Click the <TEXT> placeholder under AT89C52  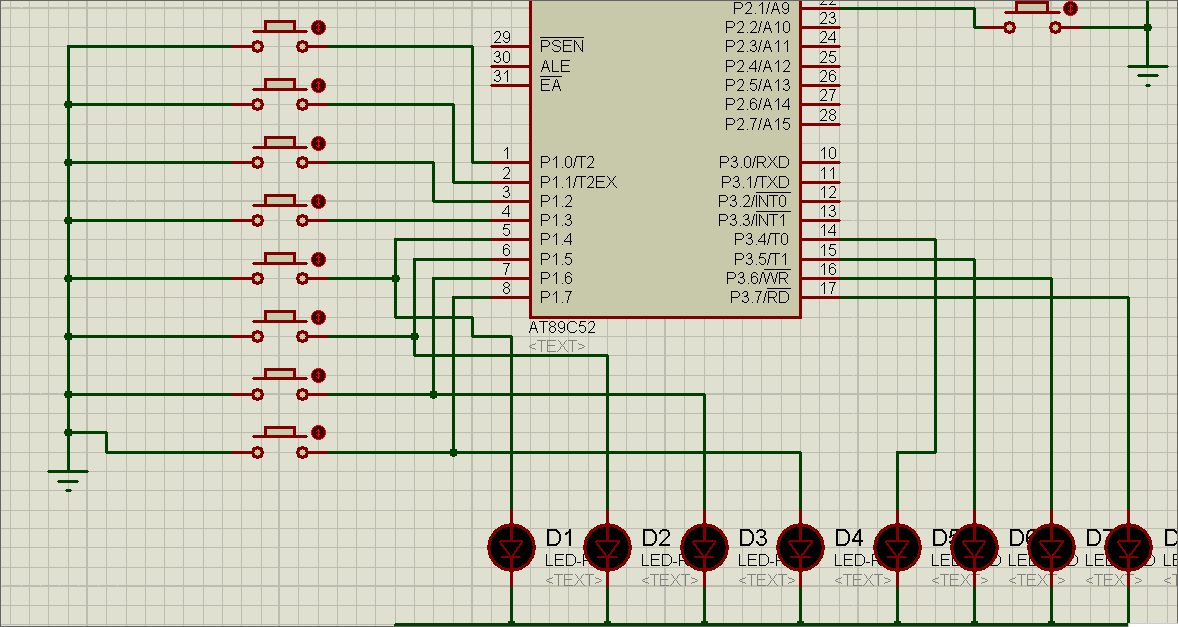557,346
